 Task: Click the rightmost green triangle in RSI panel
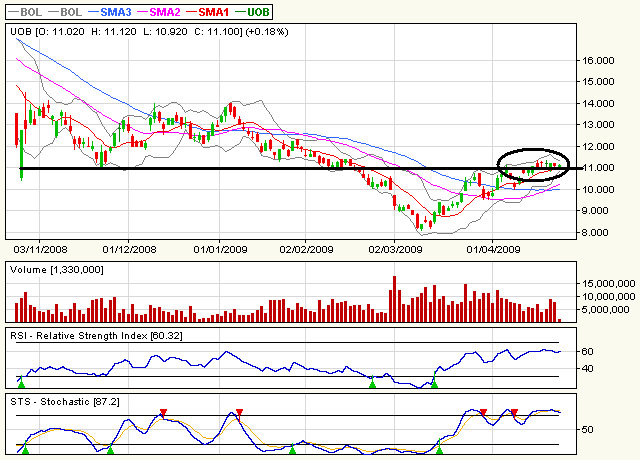(x=435, y=383)
